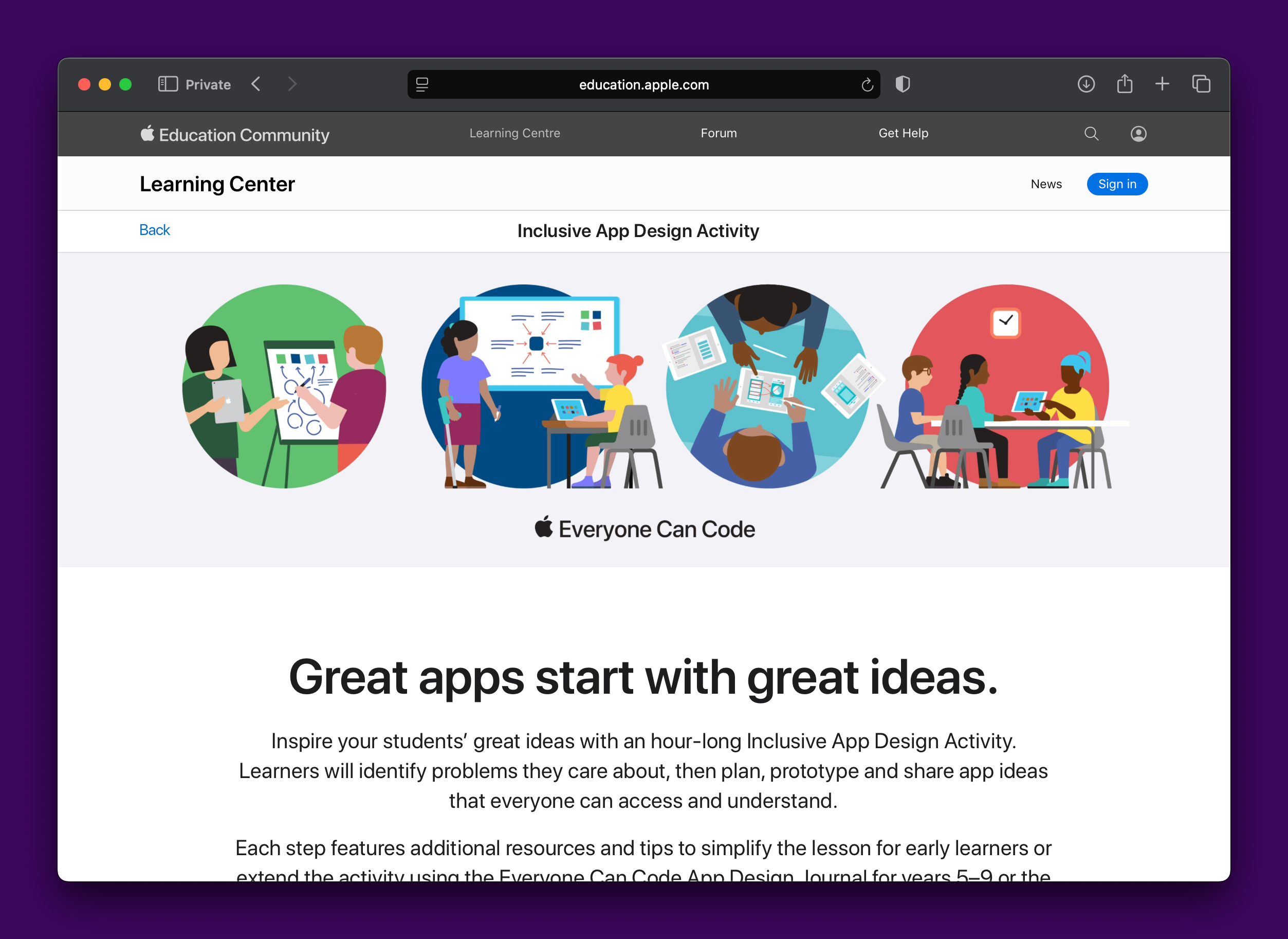
Task: Reload the current page
Action: (867, 84)
